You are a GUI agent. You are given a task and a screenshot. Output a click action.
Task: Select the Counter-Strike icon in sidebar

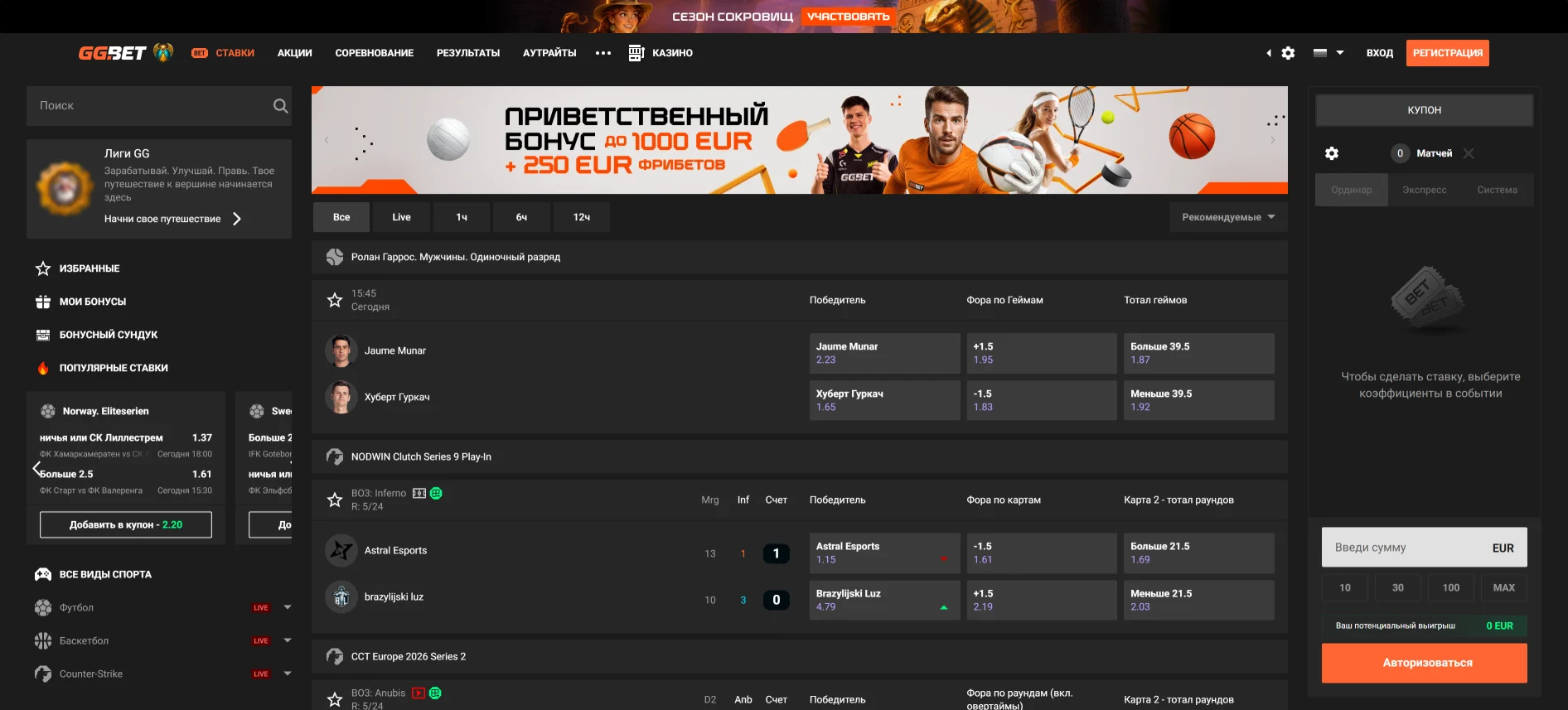(43, 674)
